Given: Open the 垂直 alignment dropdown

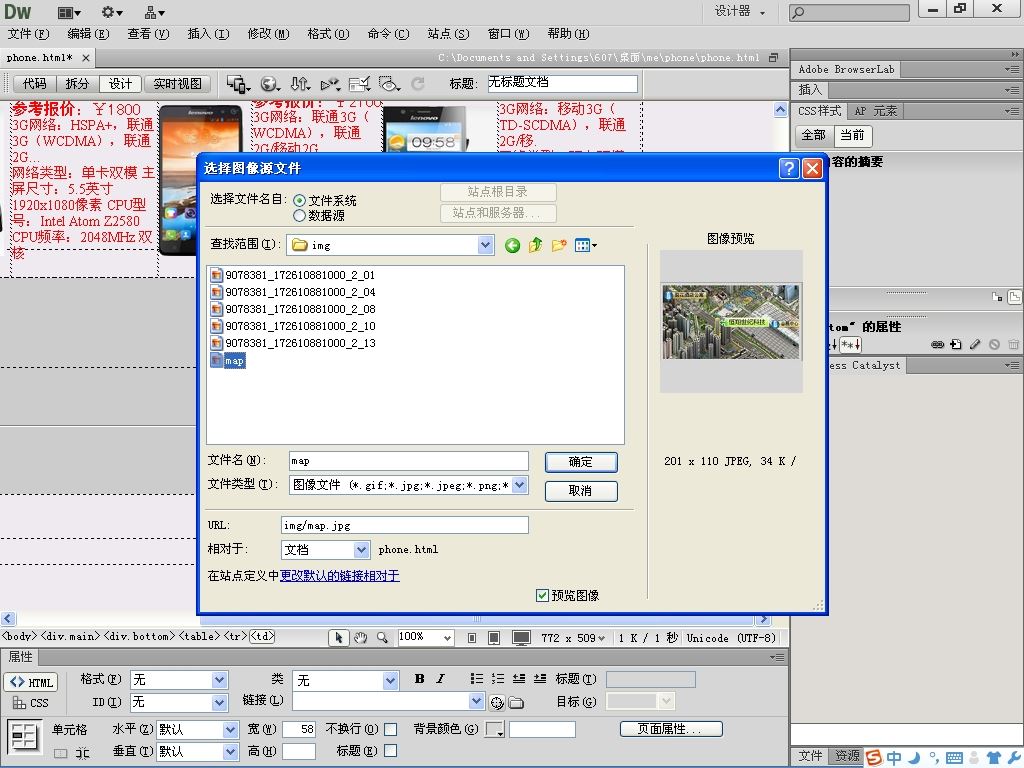Looking at the screenshot, I should click(231, 752).
